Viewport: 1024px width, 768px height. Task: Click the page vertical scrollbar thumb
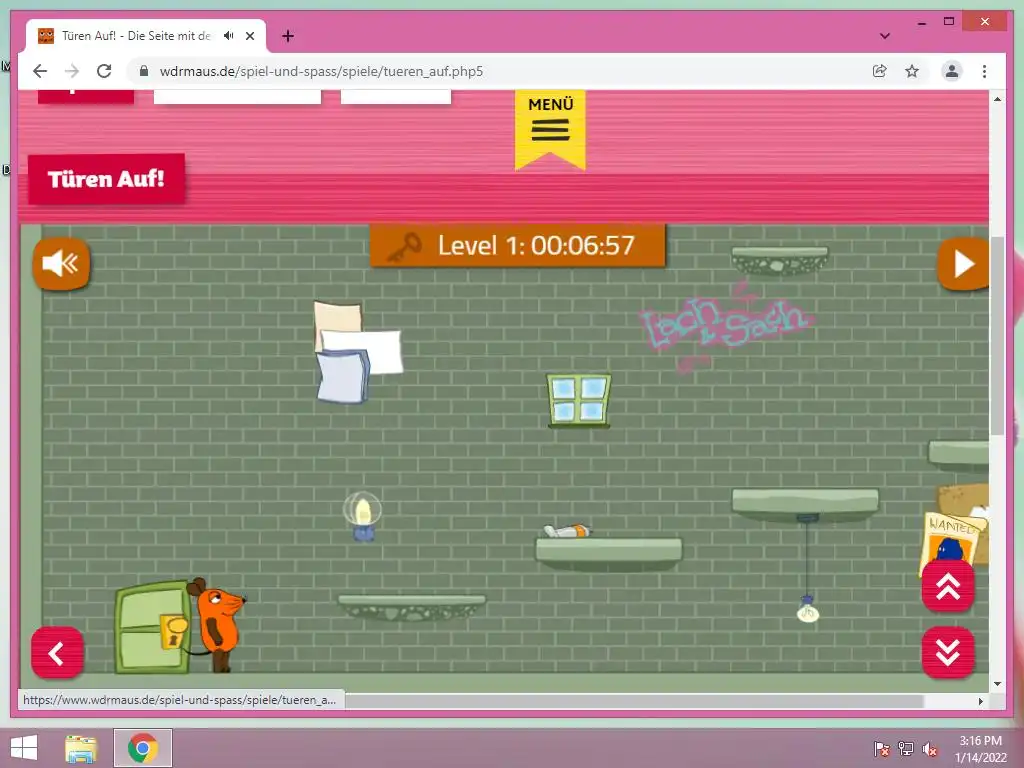[997, 336]
